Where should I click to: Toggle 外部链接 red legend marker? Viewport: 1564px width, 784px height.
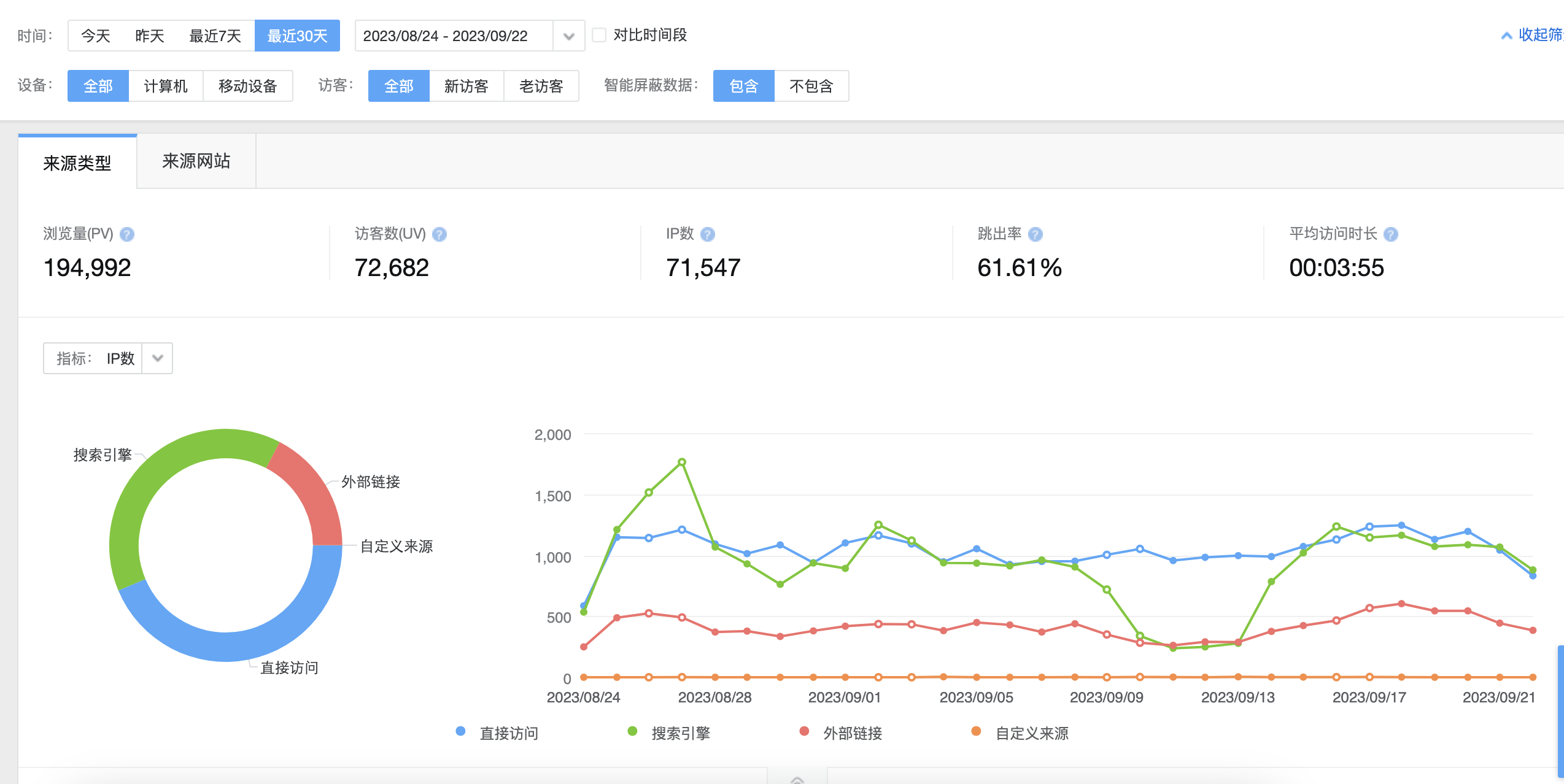click(804, 731)
